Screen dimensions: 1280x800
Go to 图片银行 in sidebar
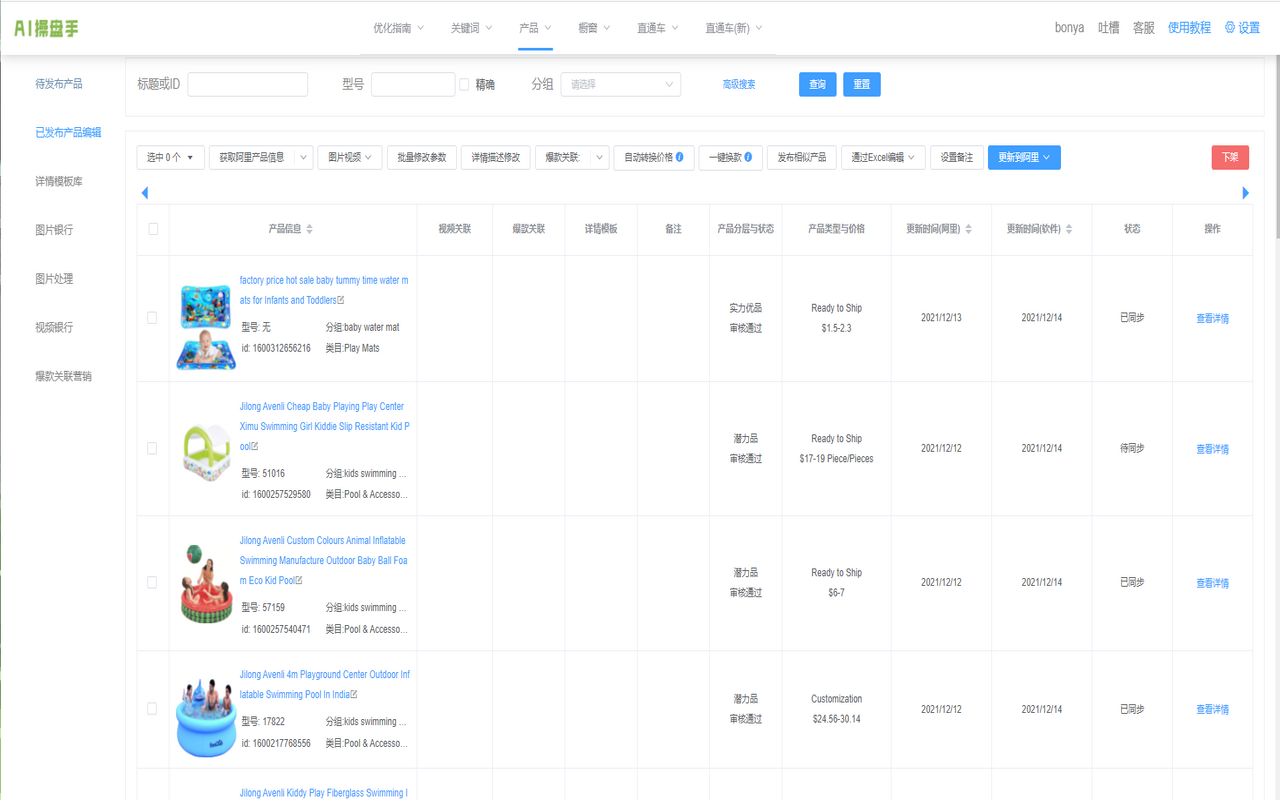click(54, 230)
